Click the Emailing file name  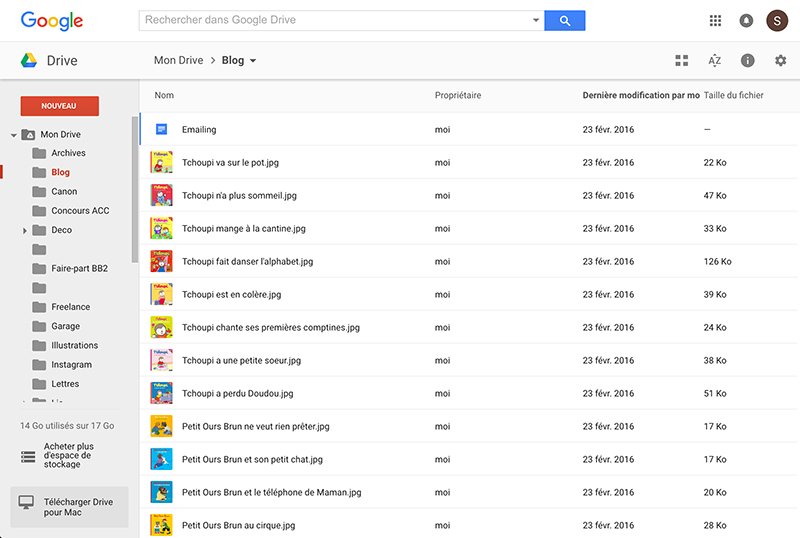pos(199,130)
